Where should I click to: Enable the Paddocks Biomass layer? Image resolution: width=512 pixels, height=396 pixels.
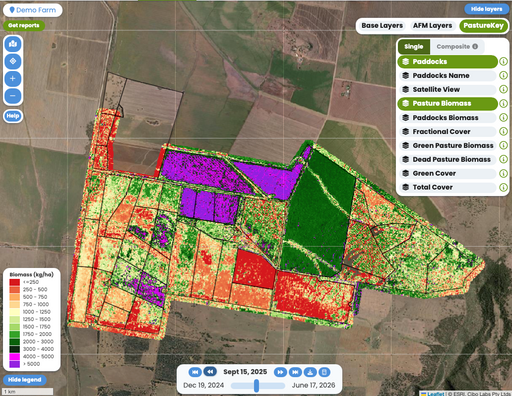point(447,117)
